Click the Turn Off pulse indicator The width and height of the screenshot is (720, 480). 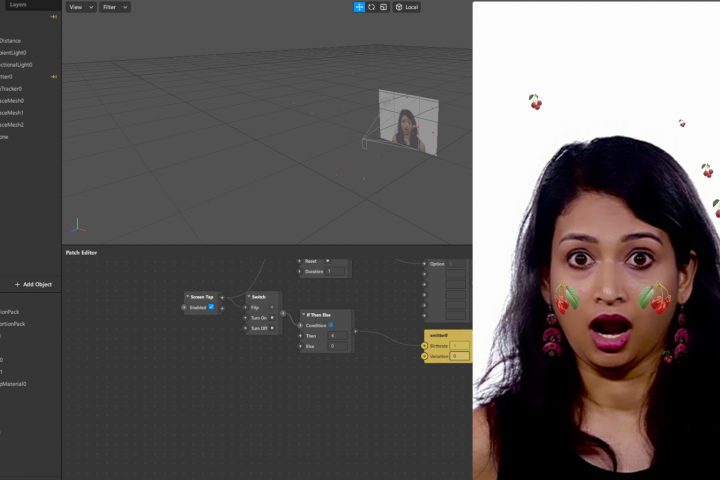(x=272, y=328)
